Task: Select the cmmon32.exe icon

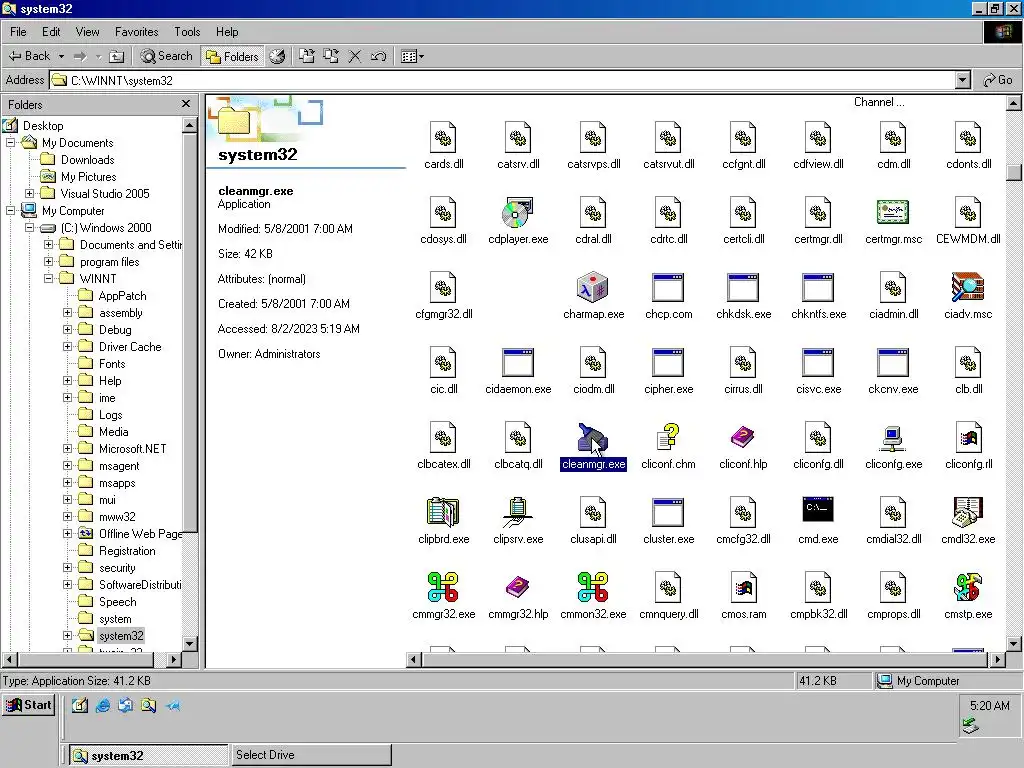Action: (593, 587)
